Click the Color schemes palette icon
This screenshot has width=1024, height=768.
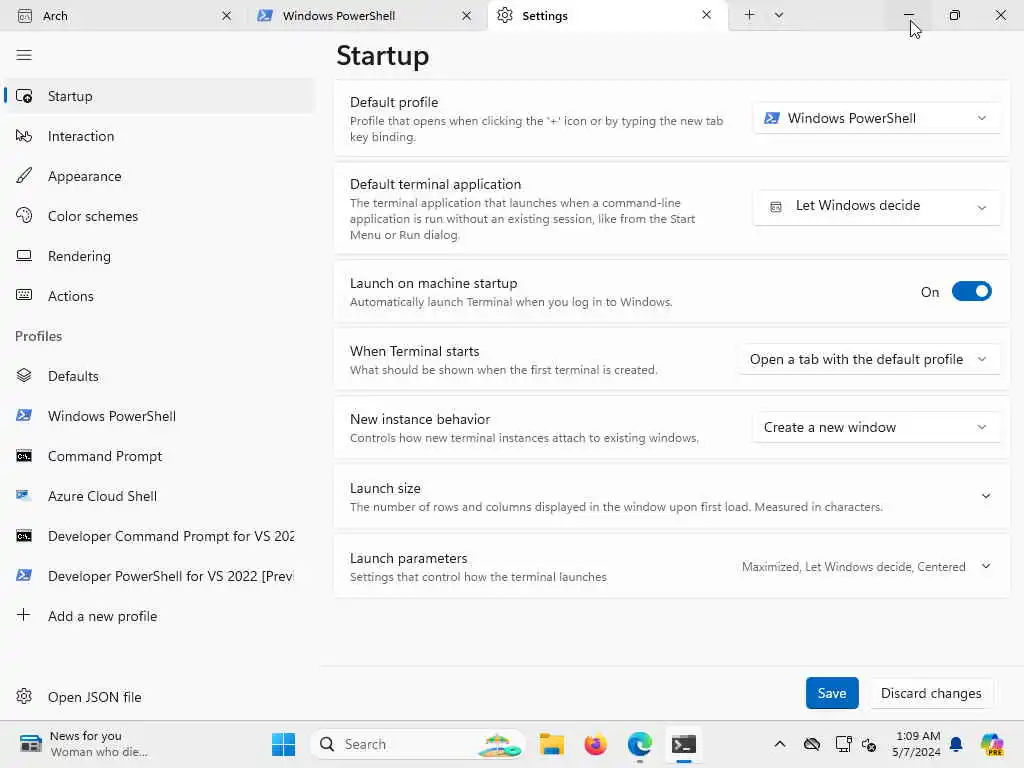point(24,216)
